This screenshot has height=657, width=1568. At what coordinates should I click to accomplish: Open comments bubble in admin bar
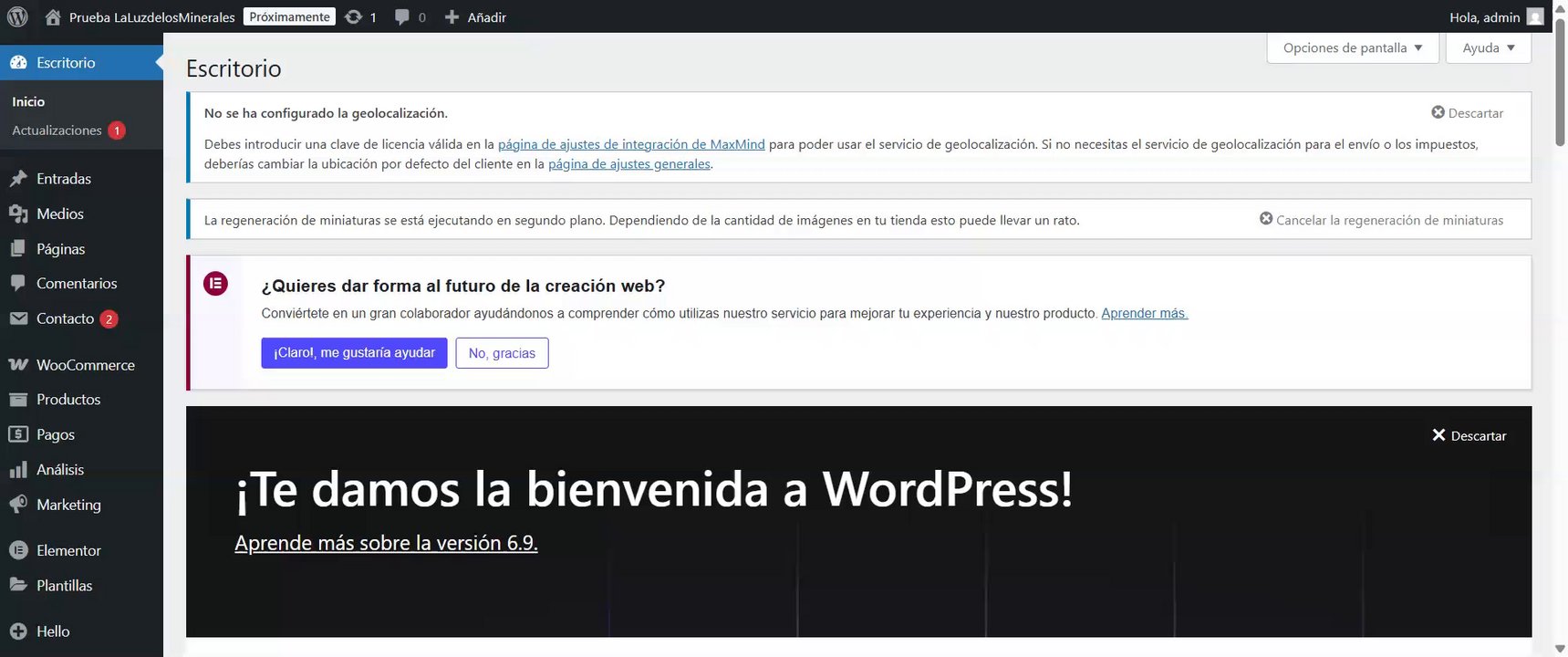tap(401, 16)
